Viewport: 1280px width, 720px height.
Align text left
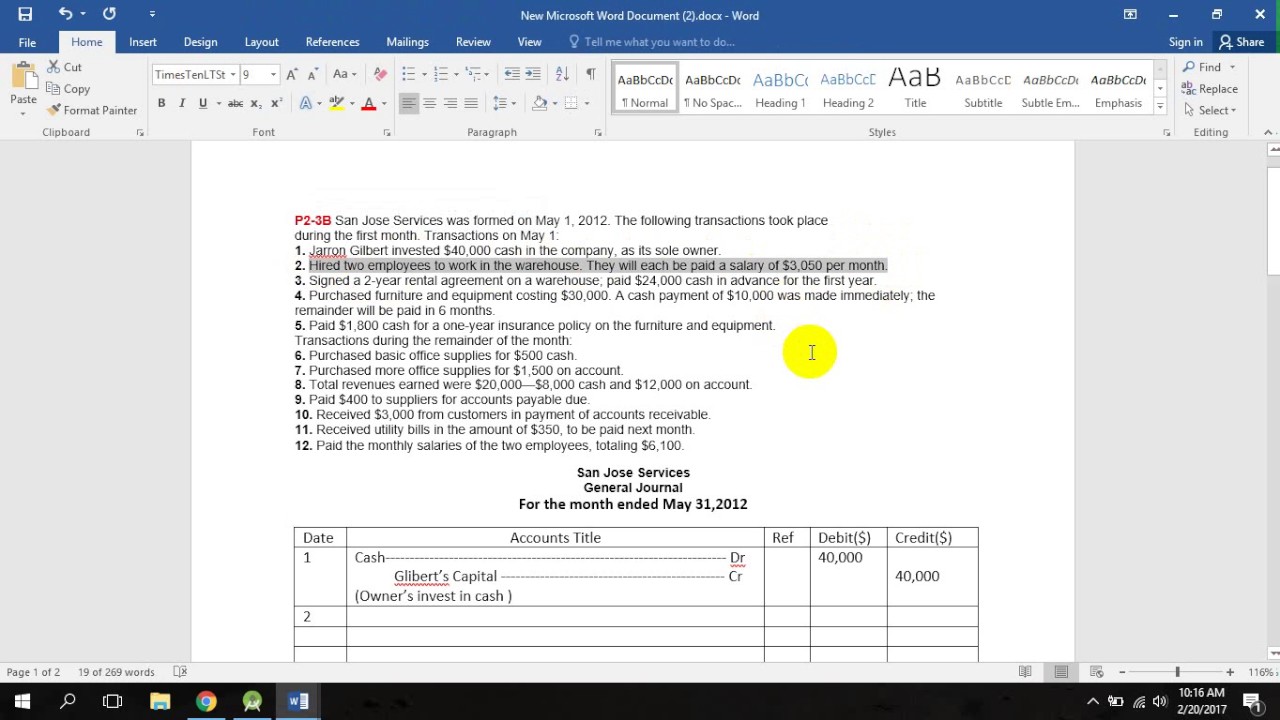[408, 103]
